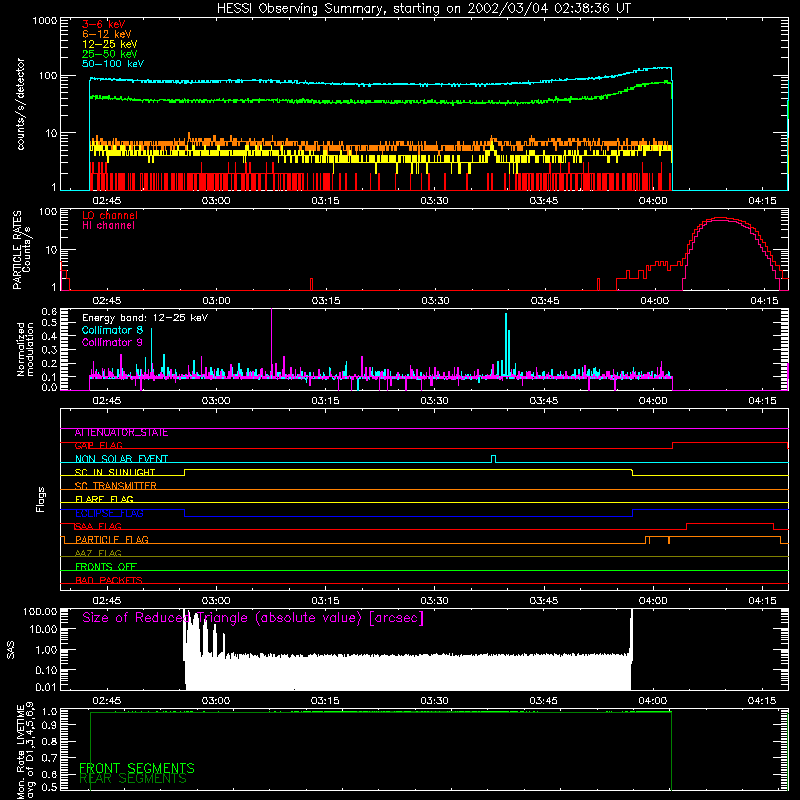Click the Energy band: 12-25 keV label
The image size is (800, 800).
[145, 318]
